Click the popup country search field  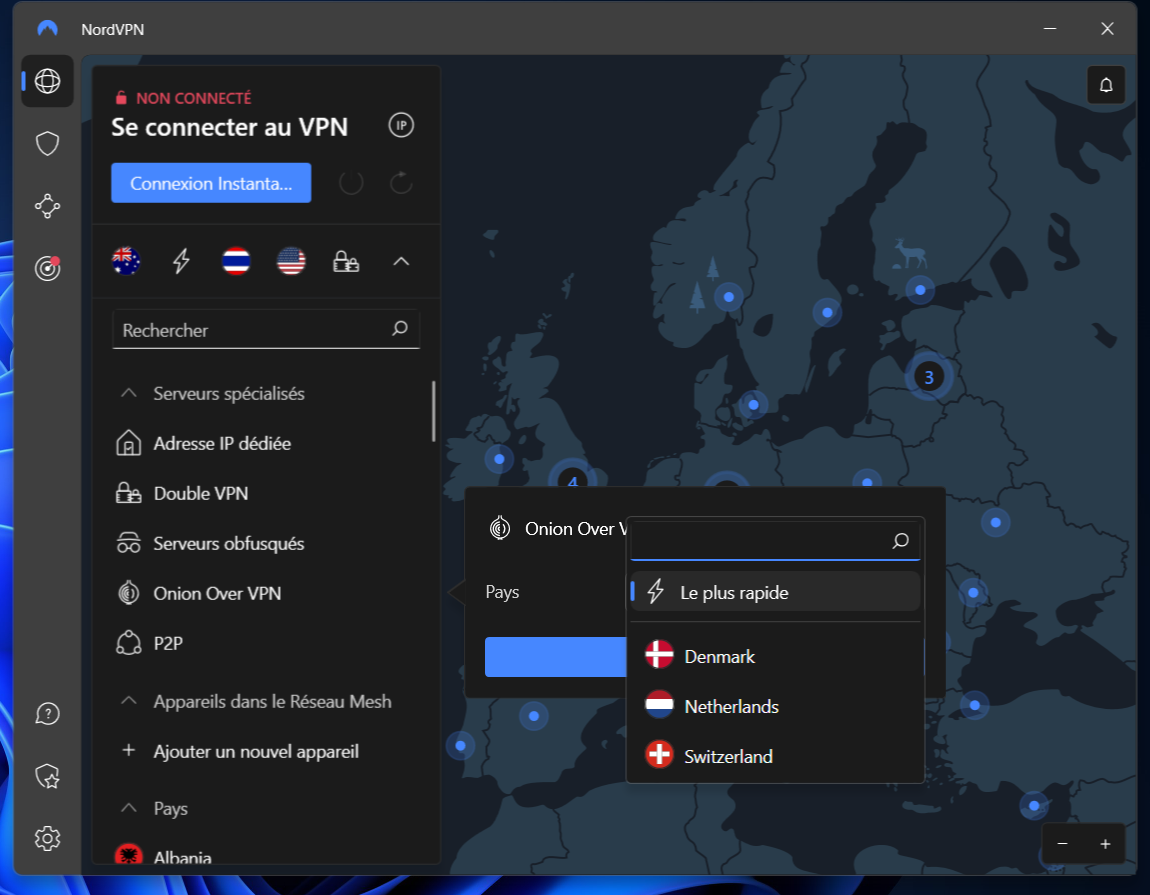point(775,541)
